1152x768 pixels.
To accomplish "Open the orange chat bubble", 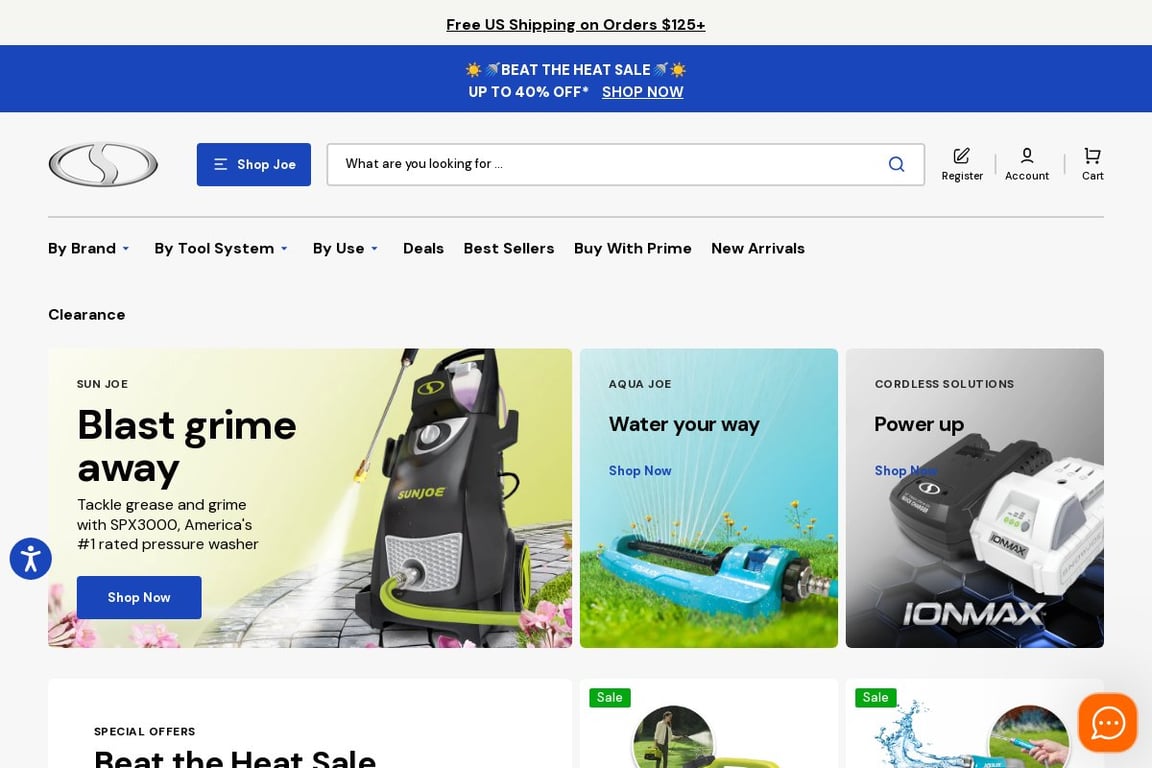I will pyautogui.click(x=1108, y=723).
